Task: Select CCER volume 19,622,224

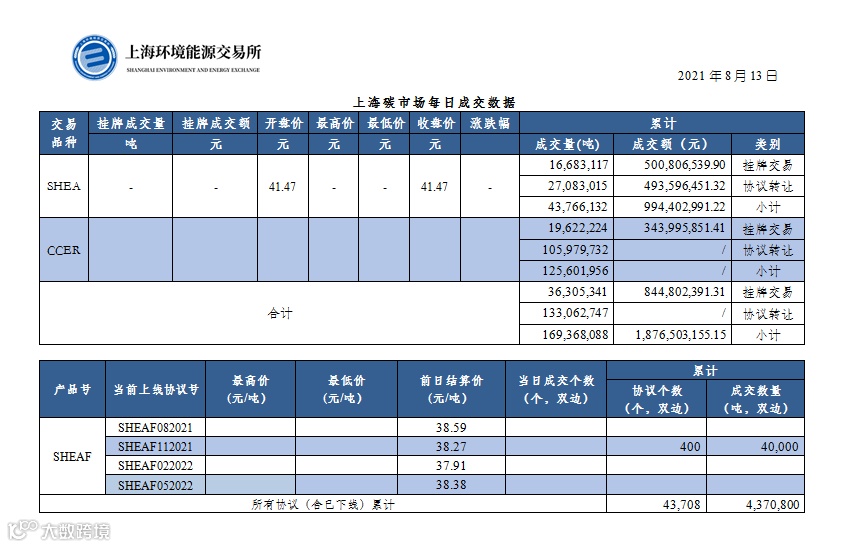Action: 578,228
